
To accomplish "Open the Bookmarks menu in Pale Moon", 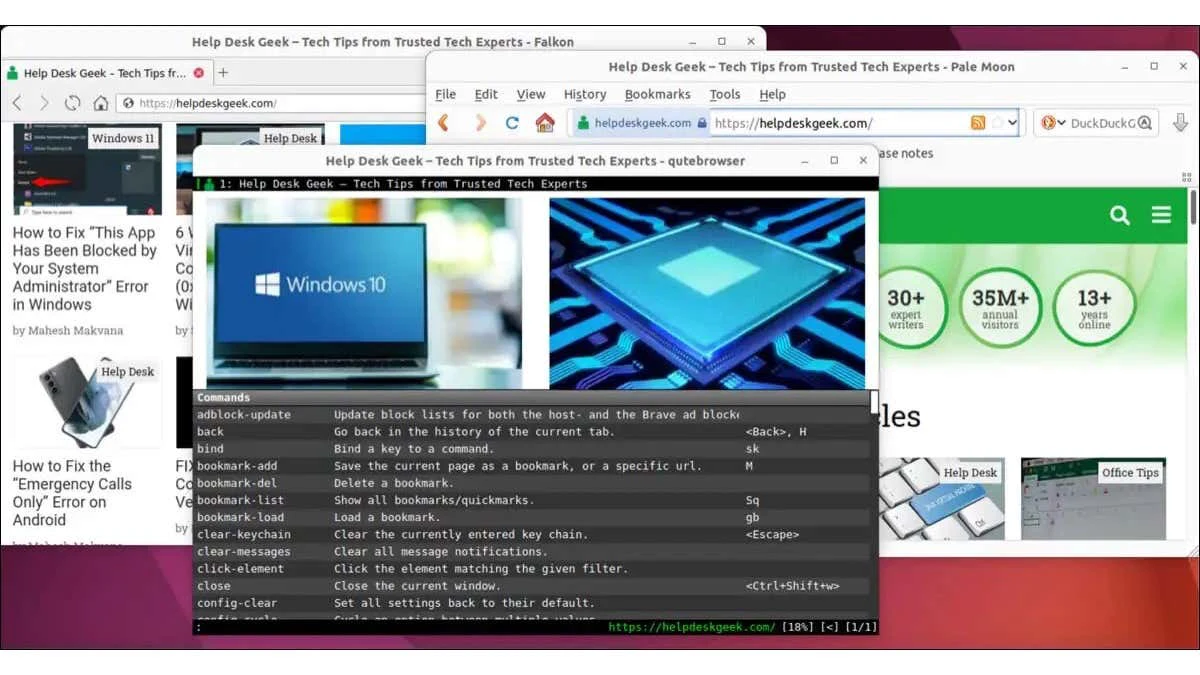I will (657, 94).
